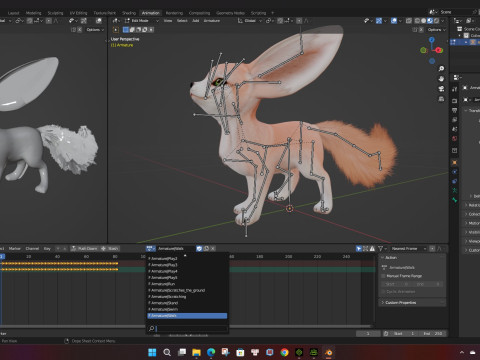
Task: Select the Armature|Scratching action
Action: [x=187, y=297]
